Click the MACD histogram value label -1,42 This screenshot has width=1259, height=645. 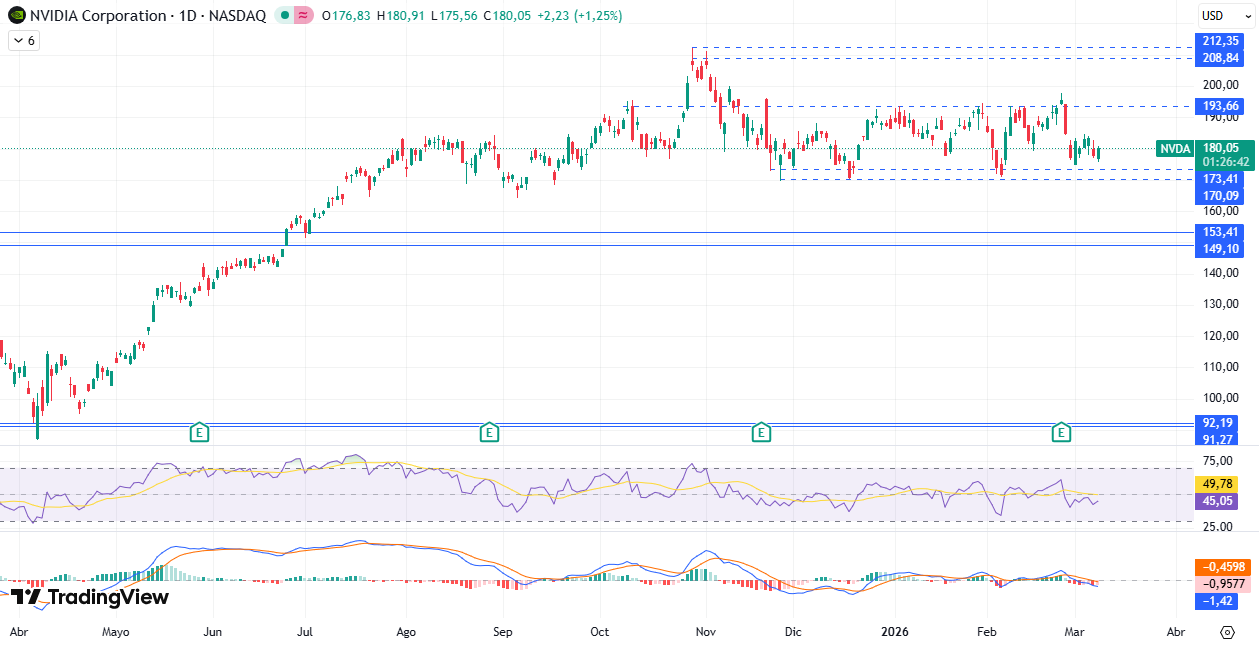[x=1221, y=601]
